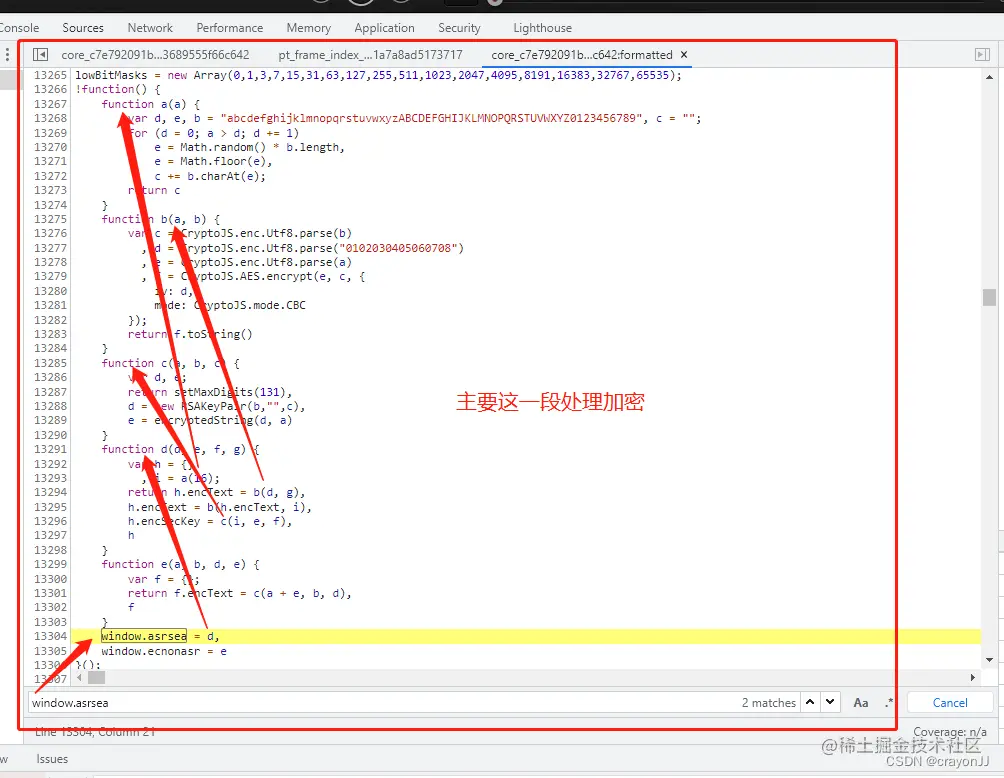Image resolution: width=1004 pixels, height=778 pixels.
Task: Click the highlighted window.asrsea text
Action: click(x=144, y=636)
